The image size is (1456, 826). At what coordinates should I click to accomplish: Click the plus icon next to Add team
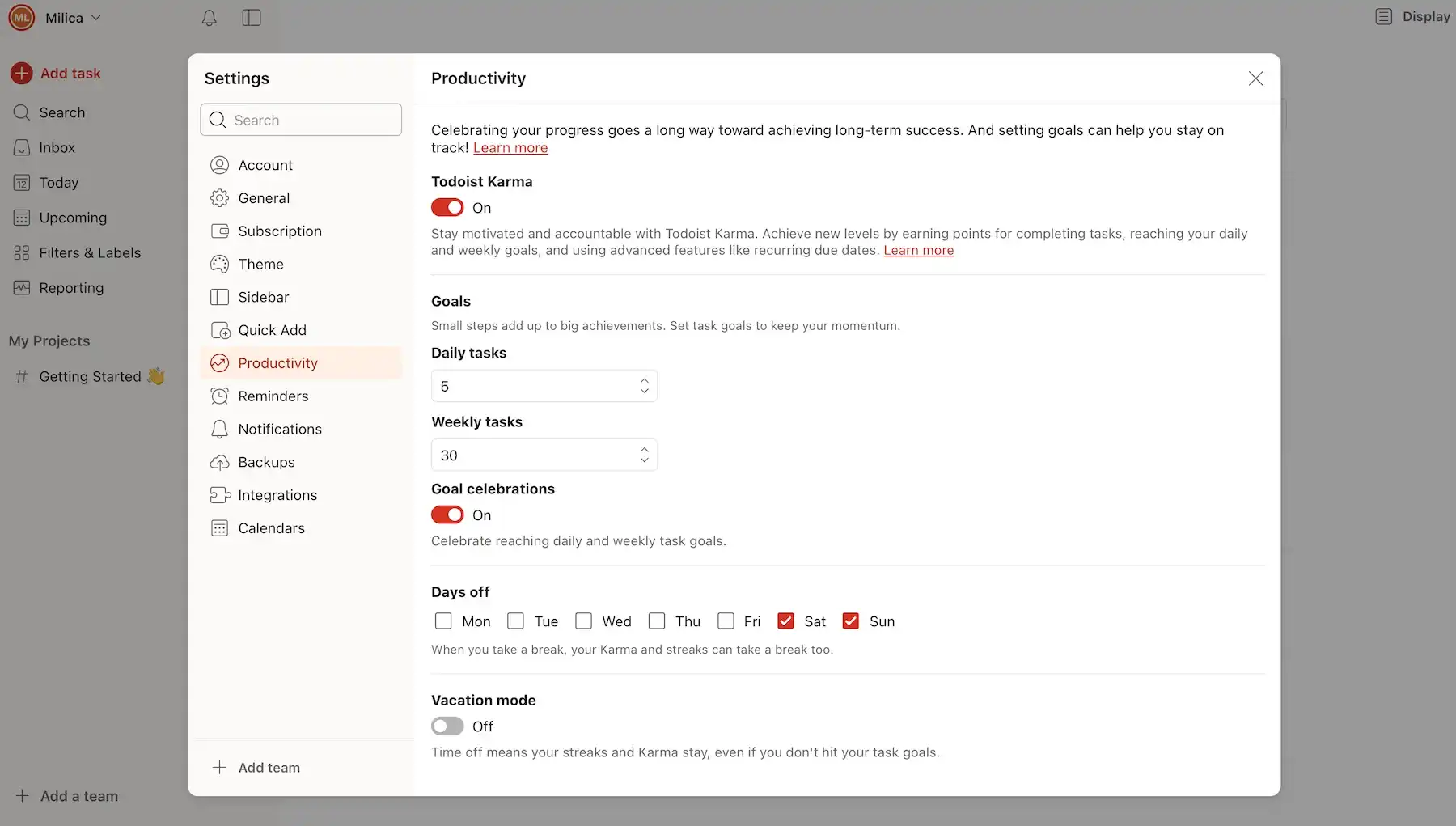219,768
